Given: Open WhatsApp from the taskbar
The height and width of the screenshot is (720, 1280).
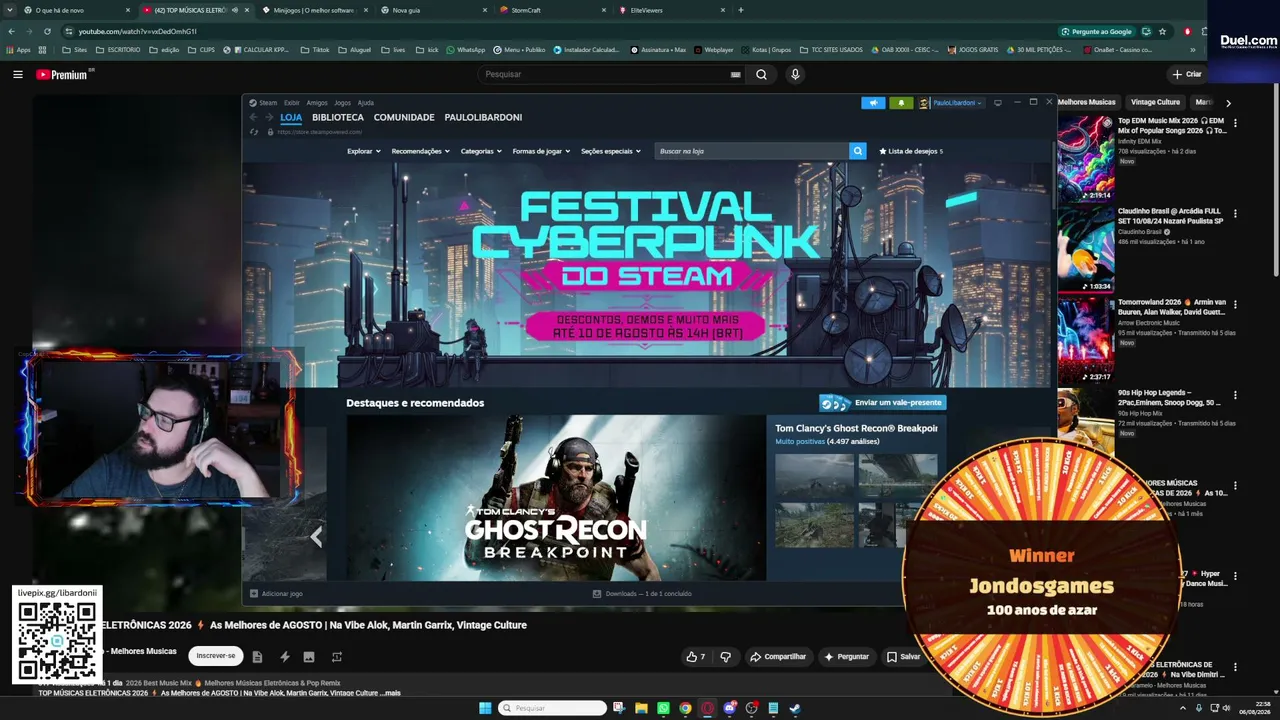Looking at the screenshot, I should pos(663,708).
